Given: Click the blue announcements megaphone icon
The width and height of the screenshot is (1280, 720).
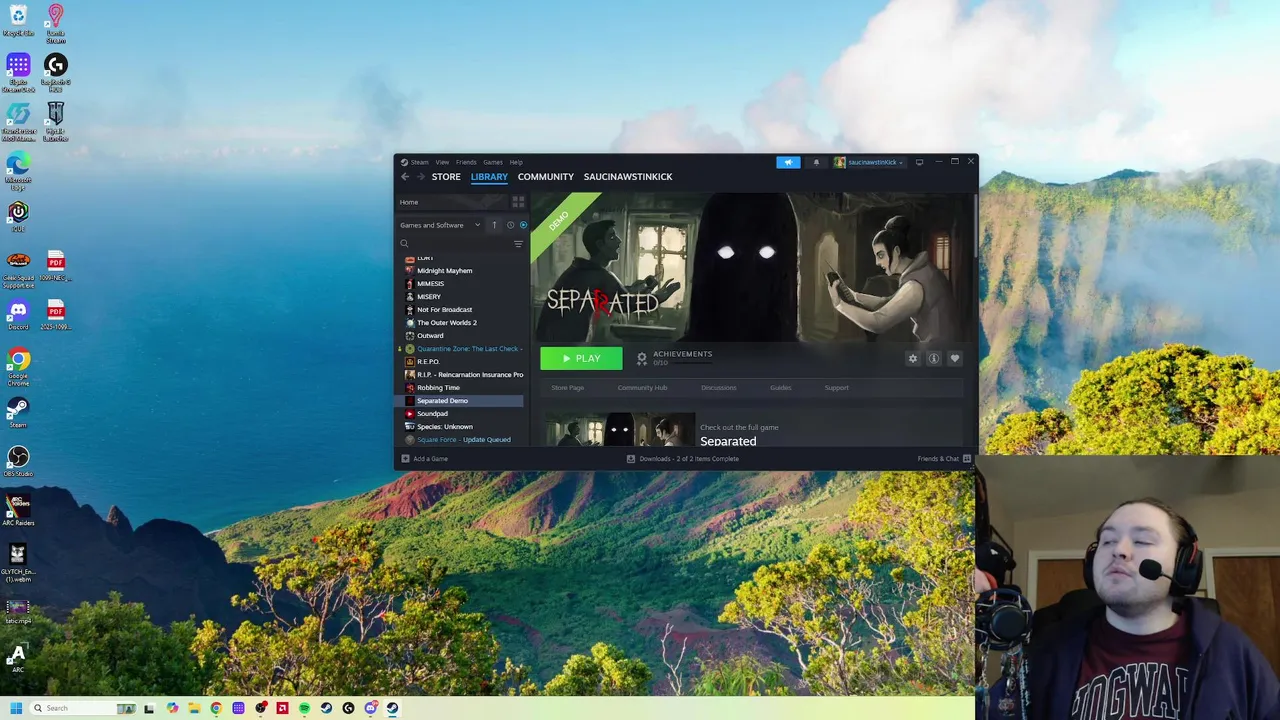Looking at the screenshot, I should 788,162.
